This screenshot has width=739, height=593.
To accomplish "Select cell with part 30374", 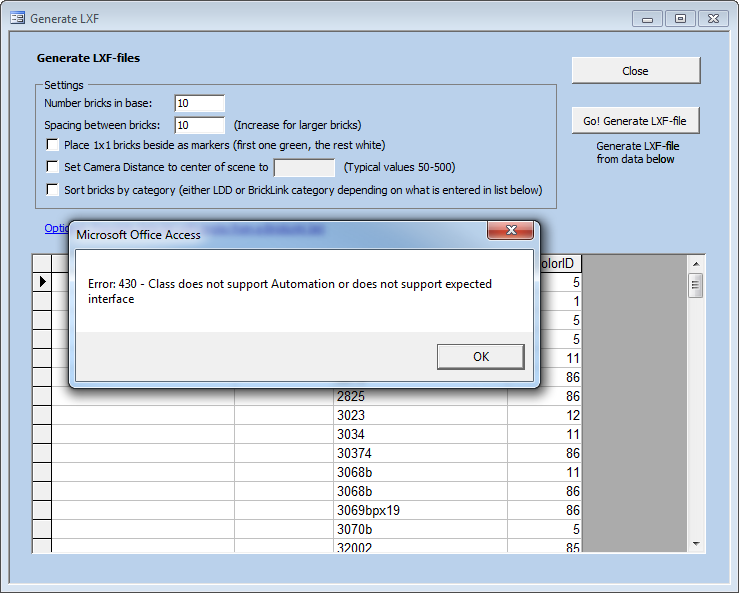I will point(420,453).
